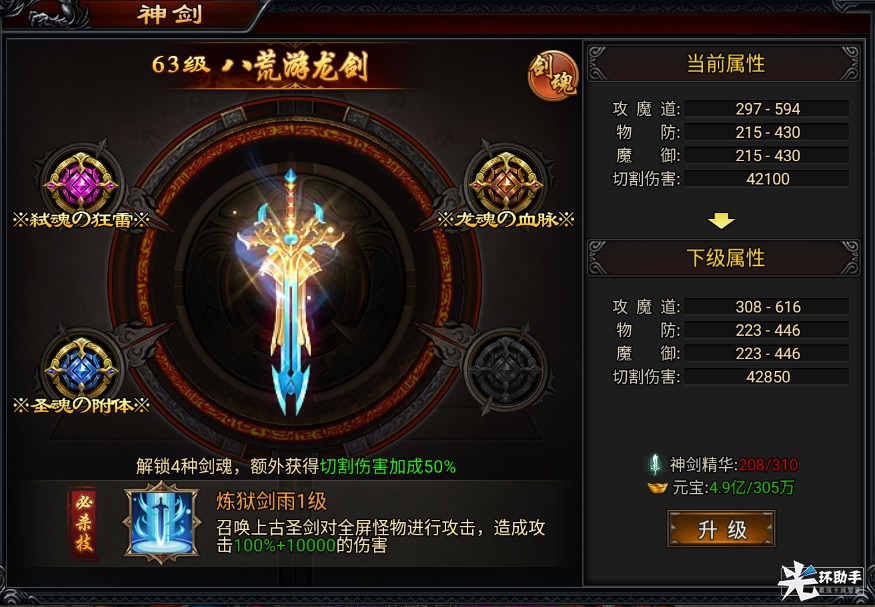Screen dimensions: 875x607
Task: Click the yellow down arrow between attributes
Action: pyautogui.click(x=721, y=221)
